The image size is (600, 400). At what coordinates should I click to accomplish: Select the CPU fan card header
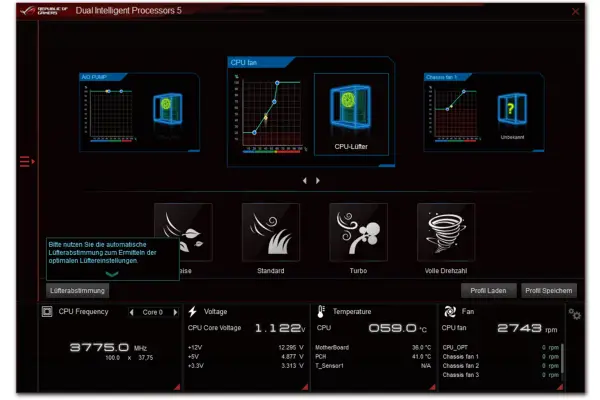[x=260, y=62]
